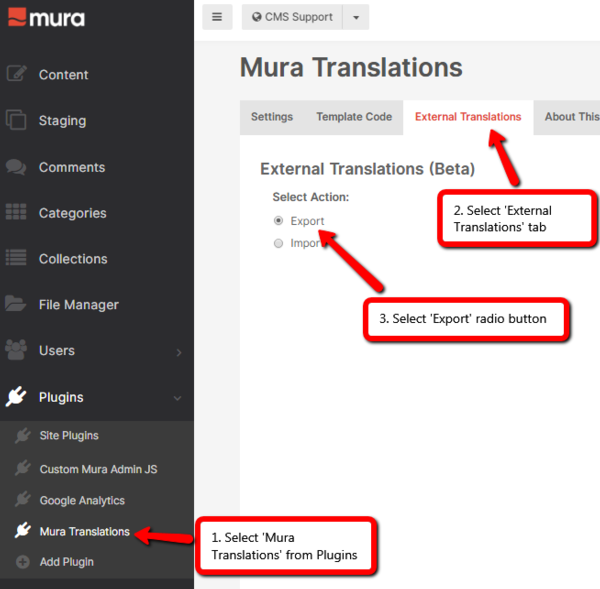Open Custom Mura Admin JS plugin
600x589 pixels.
point(98,469)
